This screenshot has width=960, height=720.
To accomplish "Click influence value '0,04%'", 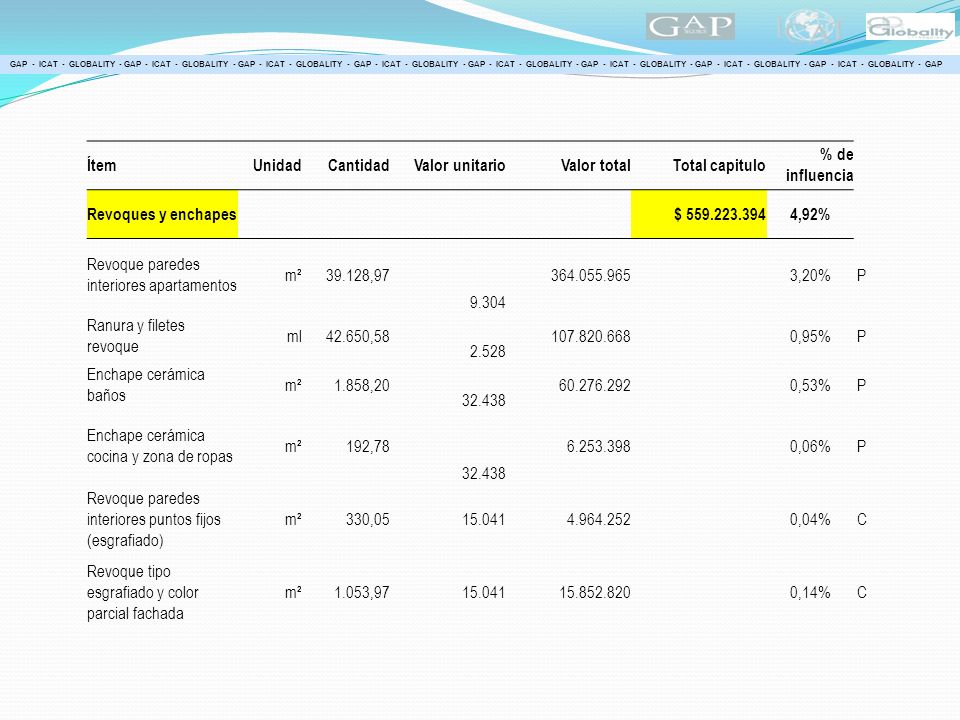I will (x=809, y=520).
